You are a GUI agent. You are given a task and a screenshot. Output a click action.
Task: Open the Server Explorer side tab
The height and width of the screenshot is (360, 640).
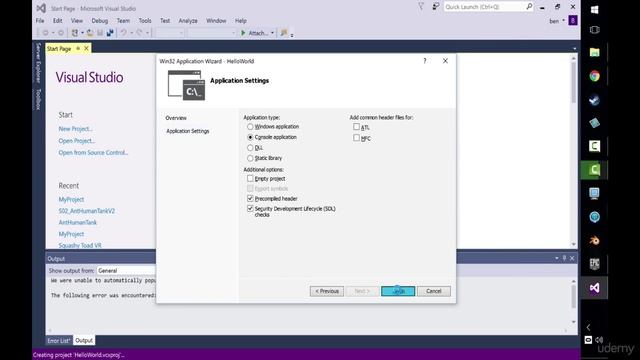pos(38,62)
